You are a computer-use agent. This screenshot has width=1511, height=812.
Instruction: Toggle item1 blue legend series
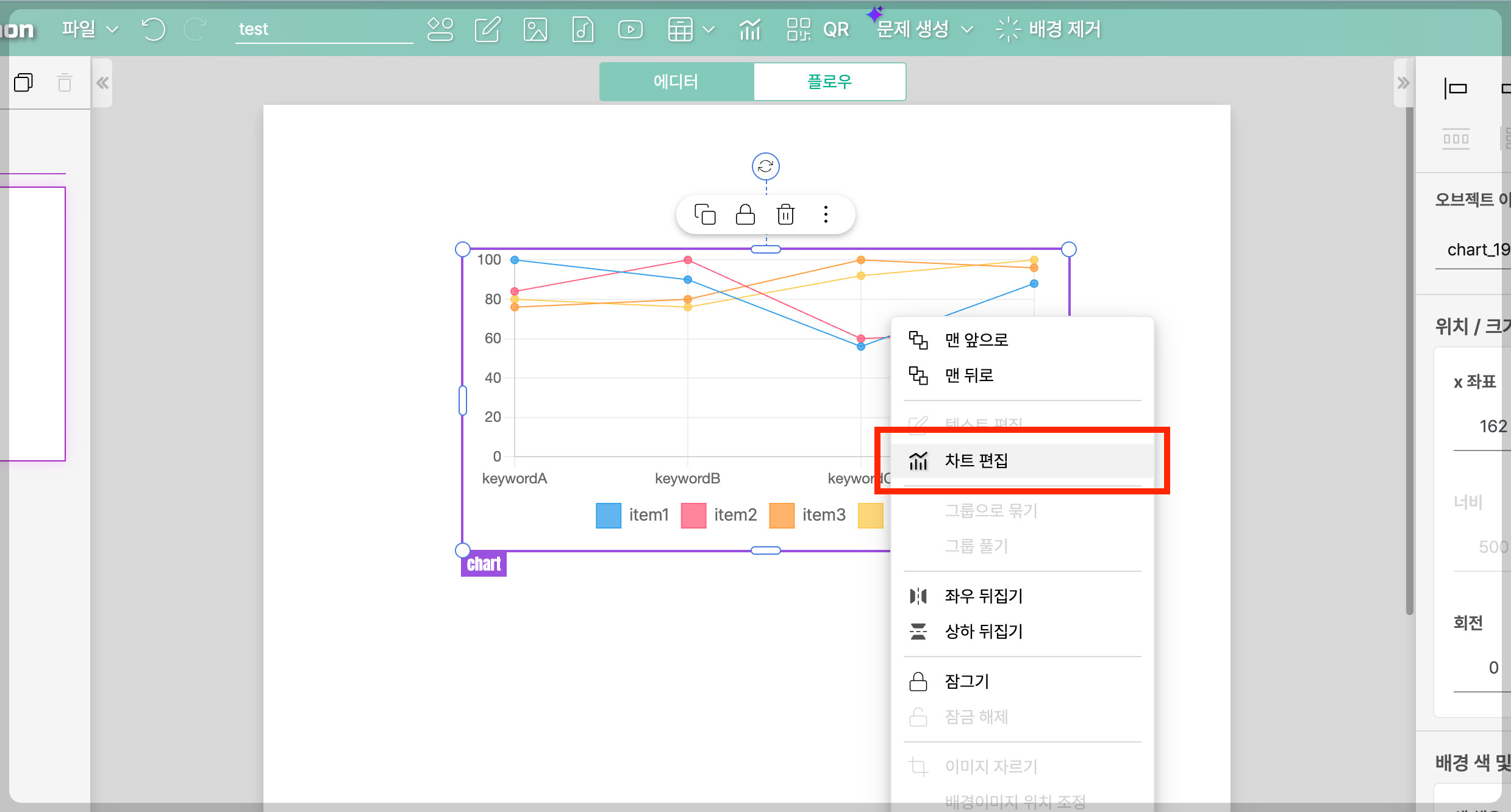pyautogui.click(x=608, y=515)
